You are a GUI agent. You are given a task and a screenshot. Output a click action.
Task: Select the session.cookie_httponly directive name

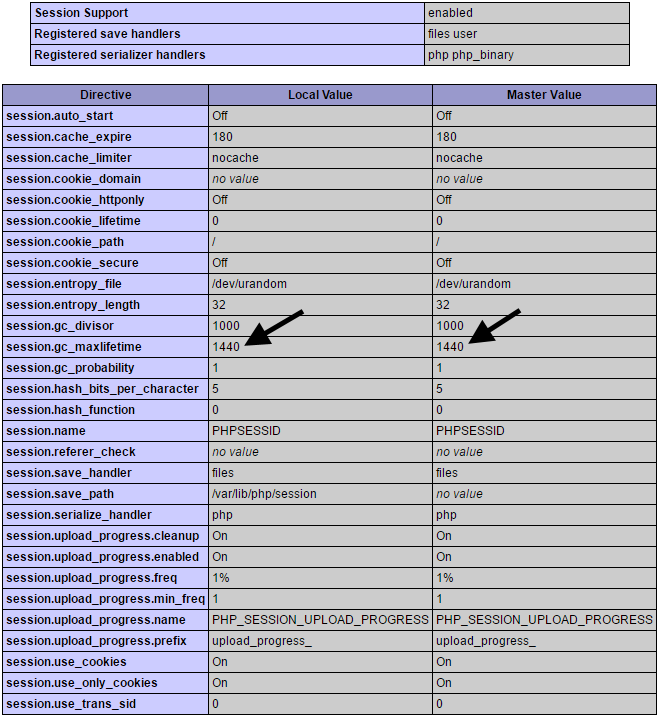pyautogui.click(x=75, y=200)
